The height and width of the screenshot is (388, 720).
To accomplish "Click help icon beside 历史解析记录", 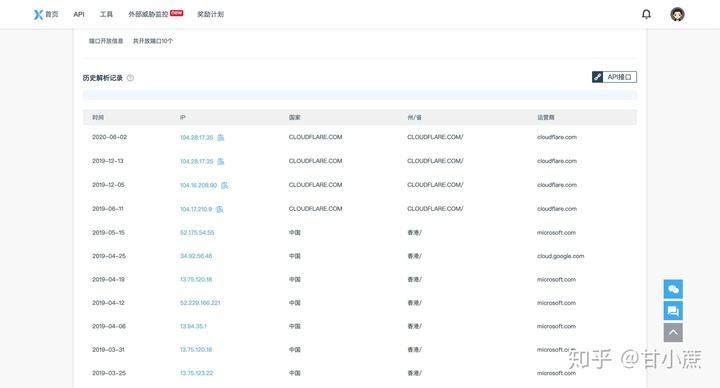I will [x=130, y=78].
